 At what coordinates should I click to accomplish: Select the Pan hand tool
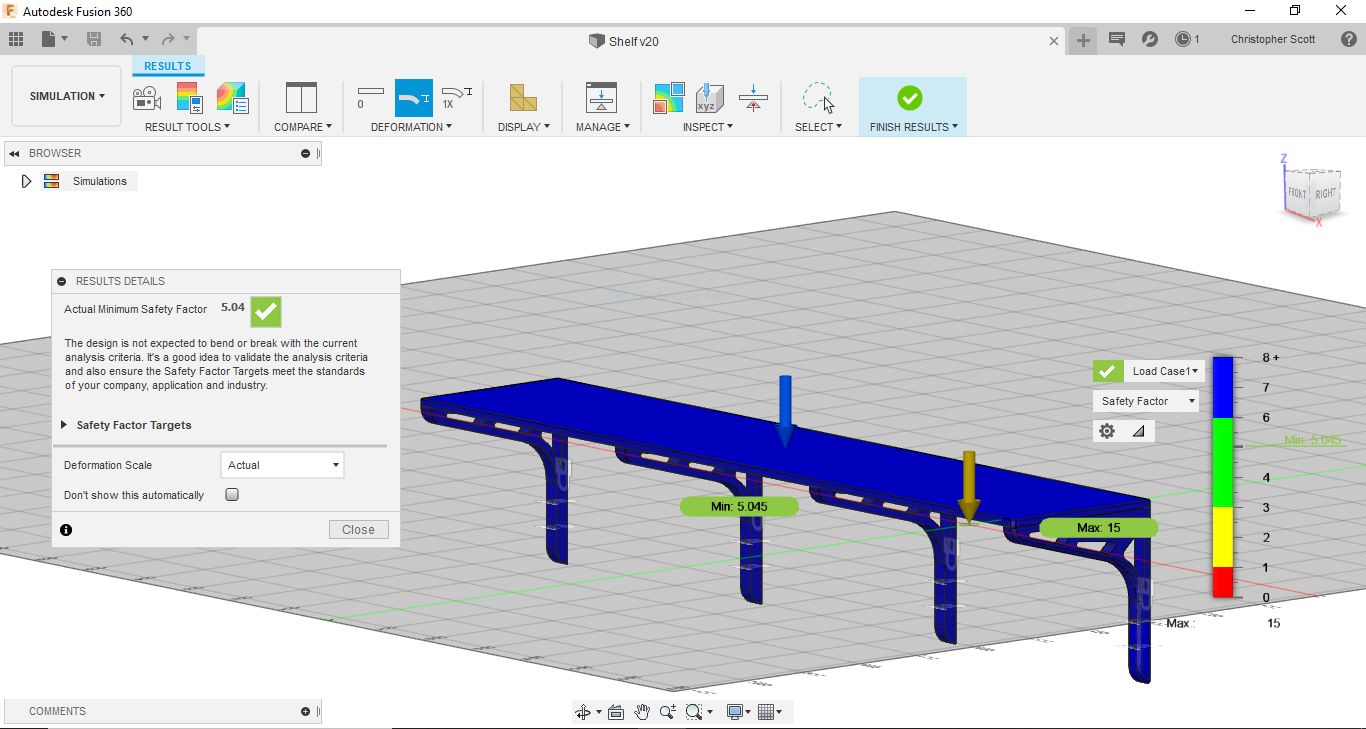642,712
